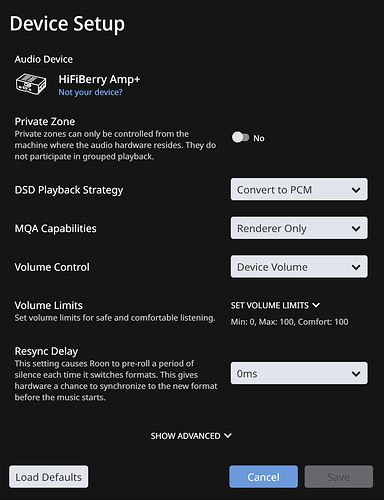Click the chevron in Renderer Only box
The image size is (384, 500).
point(356,229)
